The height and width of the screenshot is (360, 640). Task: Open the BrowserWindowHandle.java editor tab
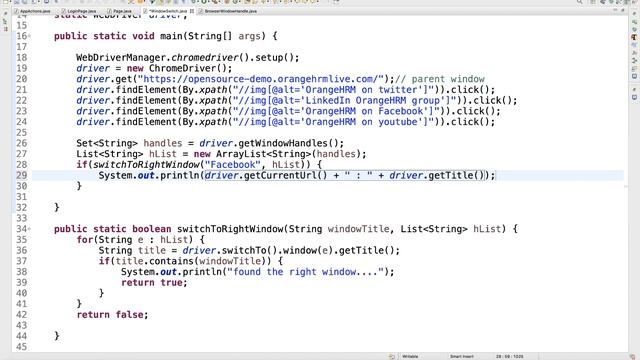[229, 11]
